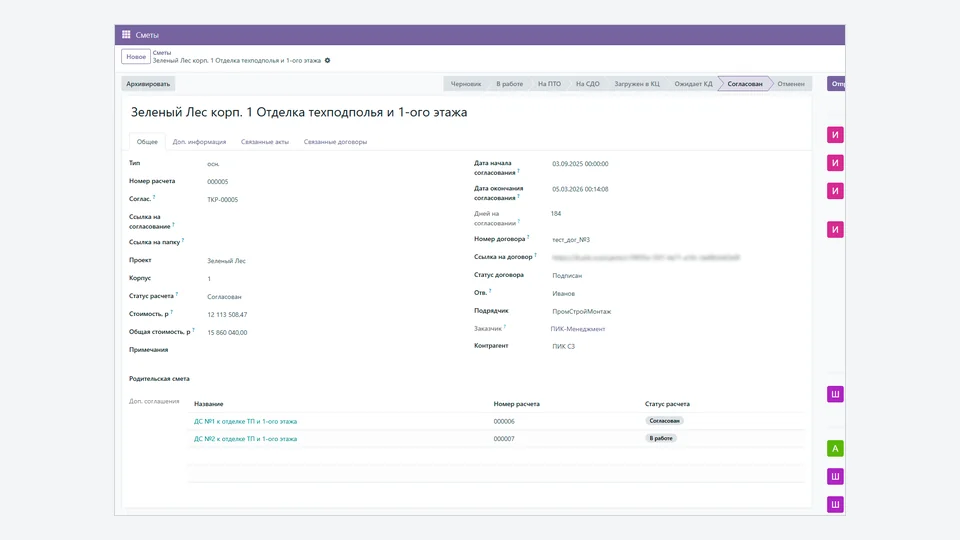This screenshot has height=540, width=960.
Task: Click the Примечания notes field
Action: tap(331, 350)
